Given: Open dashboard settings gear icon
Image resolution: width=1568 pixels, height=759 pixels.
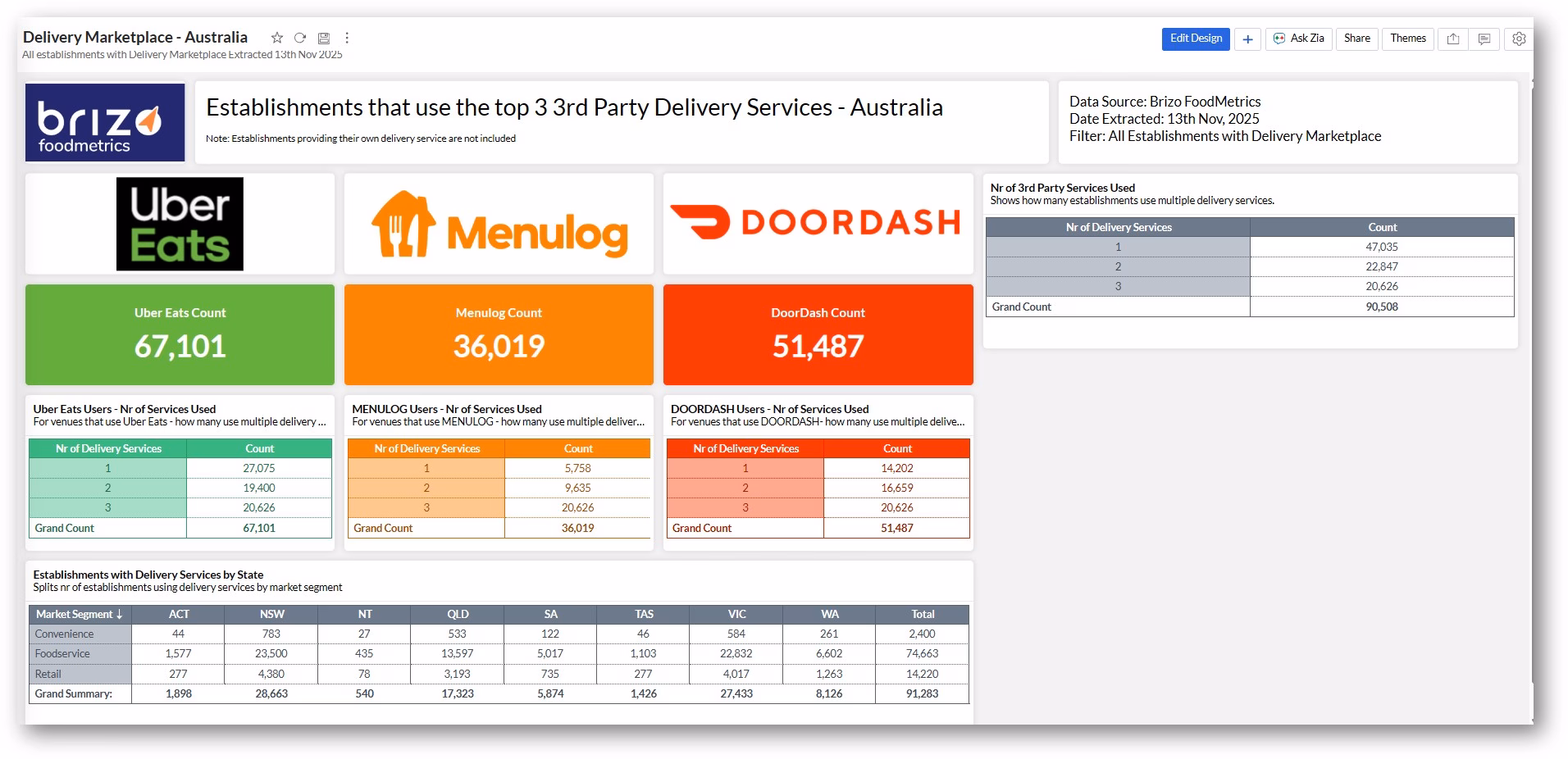Looking at the screenshot, I should point(1519,39).
